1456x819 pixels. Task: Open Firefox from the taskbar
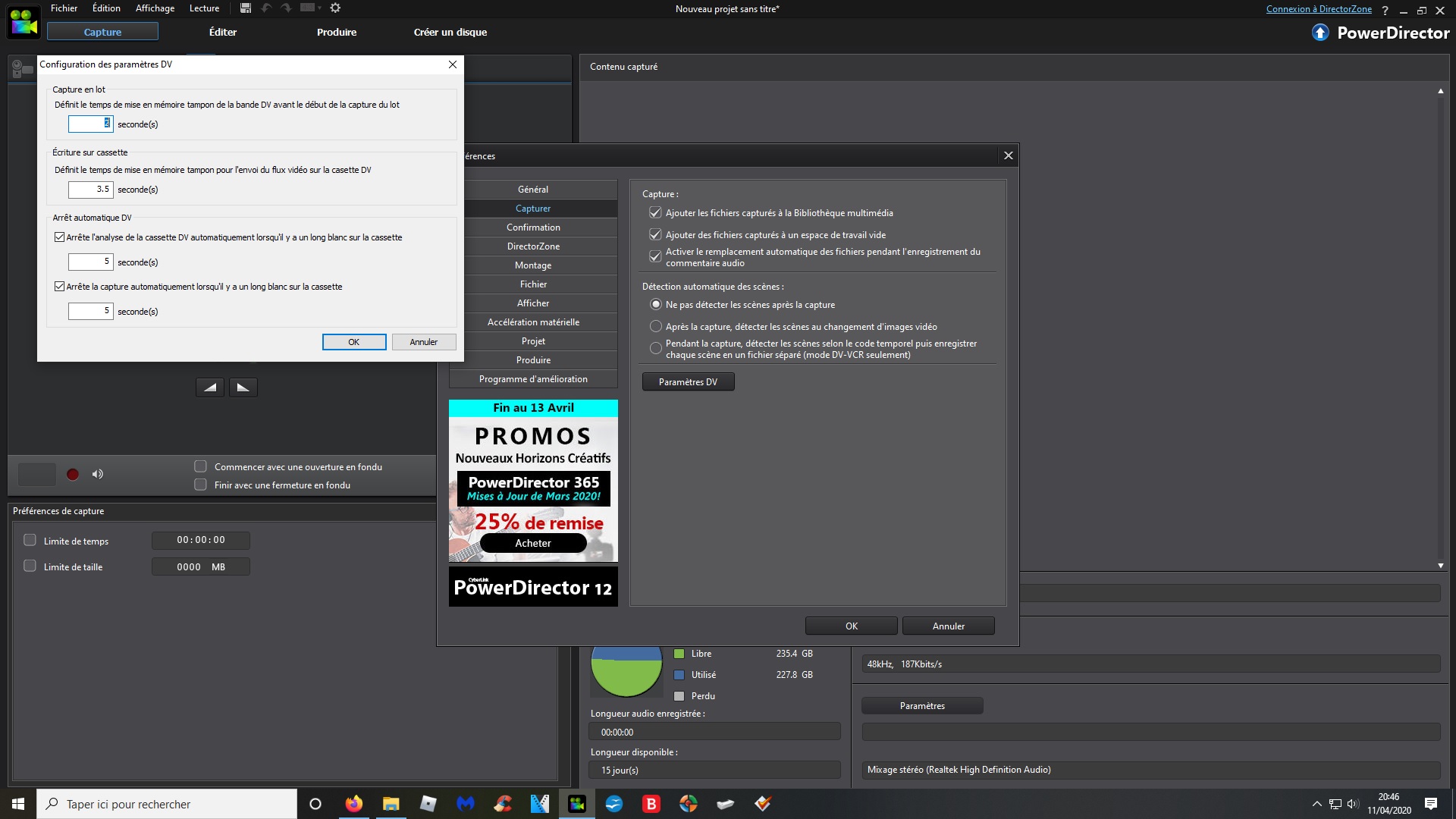click(353, 804)
